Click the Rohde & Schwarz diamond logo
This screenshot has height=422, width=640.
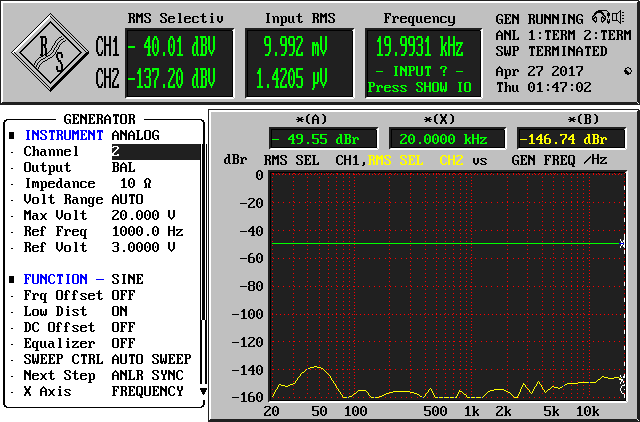click(x=50, y=52)
